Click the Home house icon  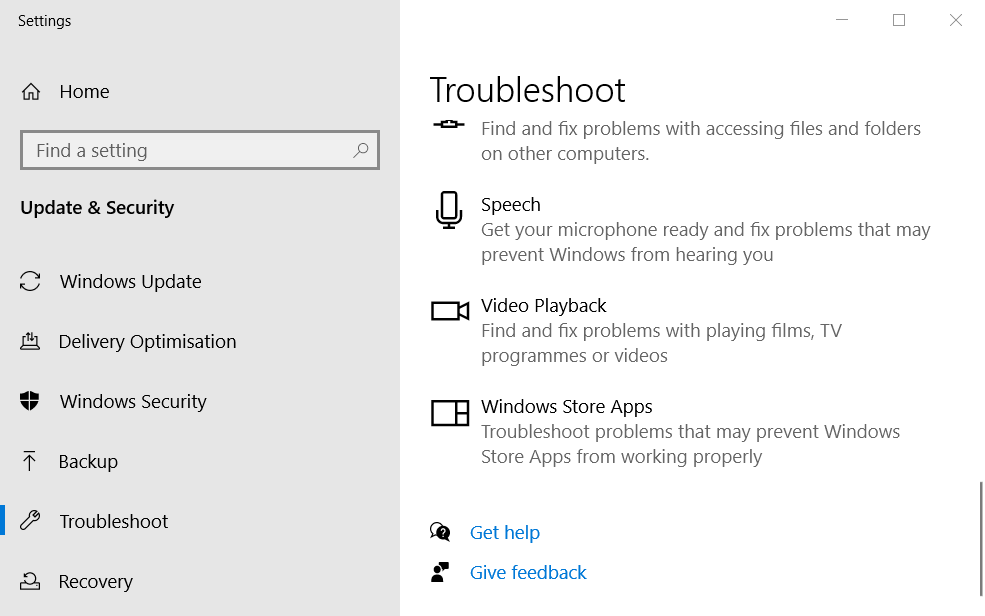(x=31, y=92)
